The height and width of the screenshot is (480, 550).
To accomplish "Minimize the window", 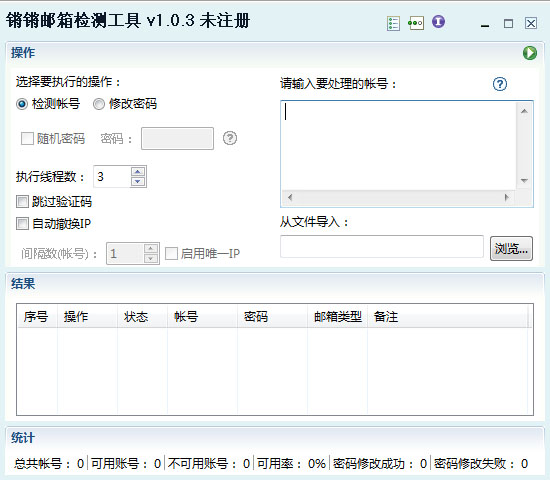I will click(x=485, y=25).
